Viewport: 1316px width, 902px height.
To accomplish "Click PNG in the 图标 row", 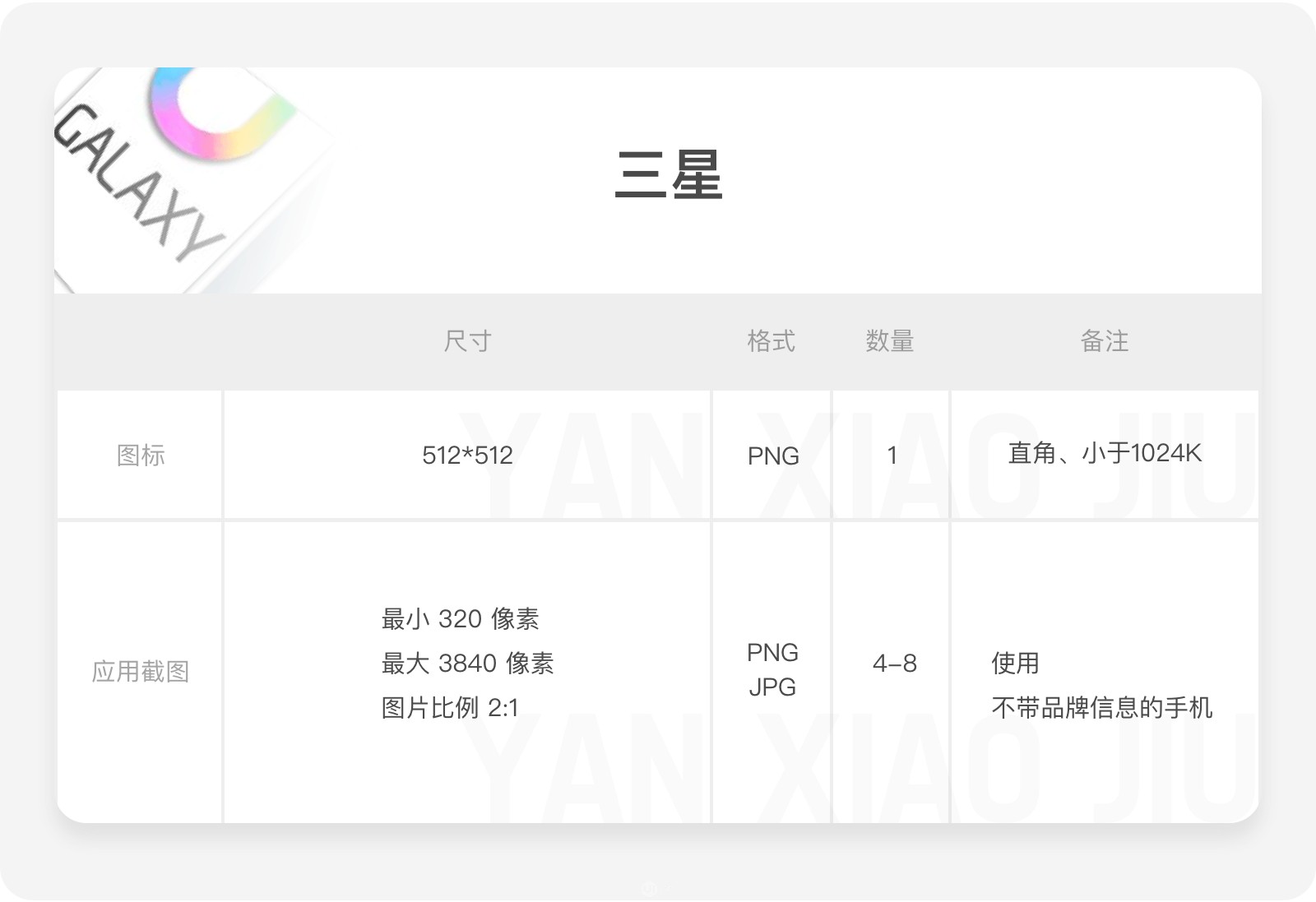I will click(772, 456).
